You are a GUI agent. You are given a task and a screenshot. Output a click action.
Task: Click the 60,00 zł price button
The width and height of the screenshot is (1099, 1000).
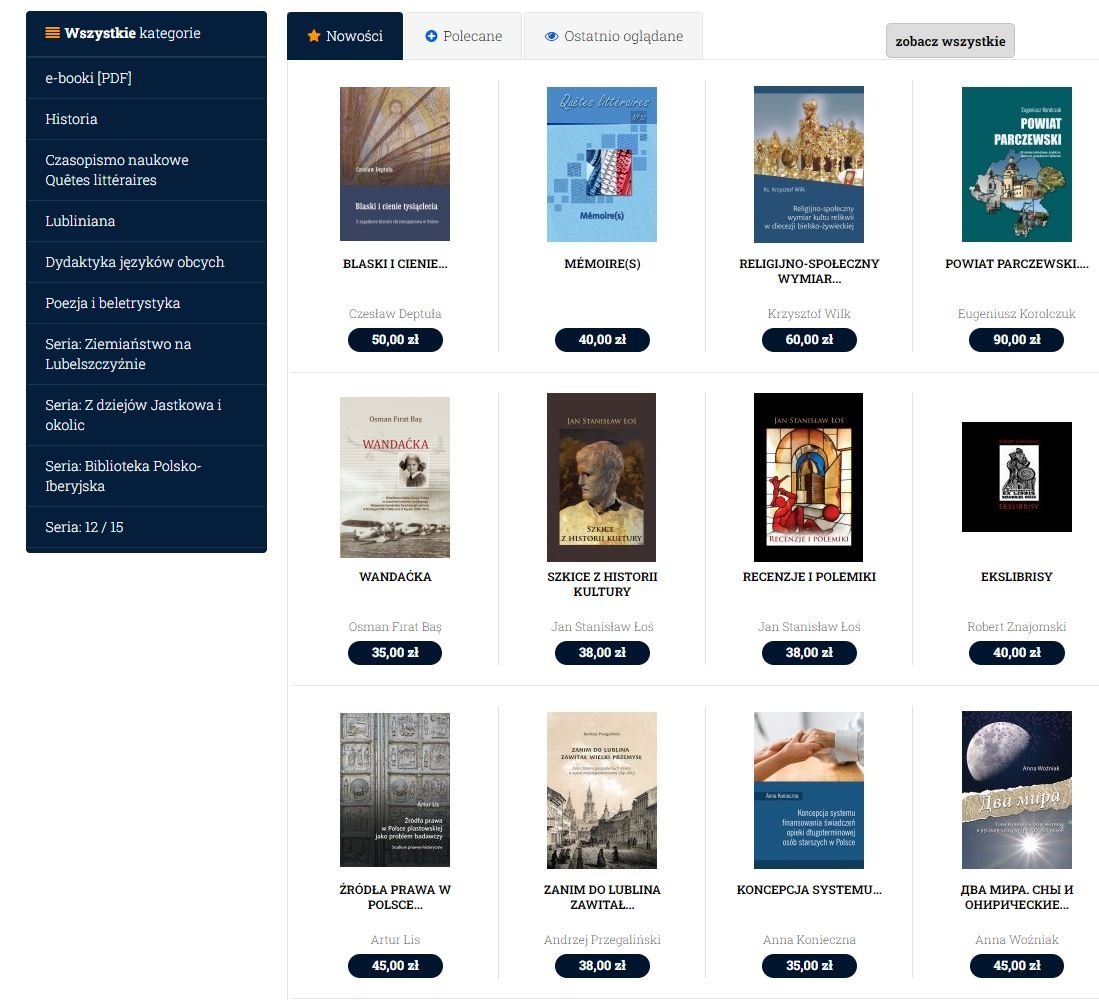pyautogui.click(x=809, y=340)
